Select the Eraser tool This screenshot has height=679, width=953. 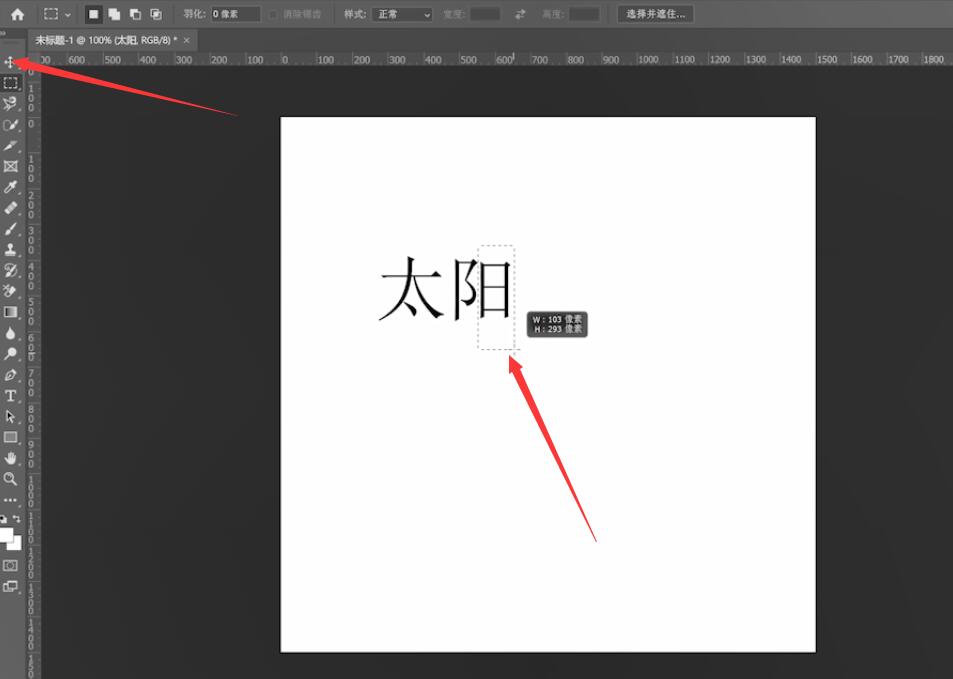(x=10, y=291)
